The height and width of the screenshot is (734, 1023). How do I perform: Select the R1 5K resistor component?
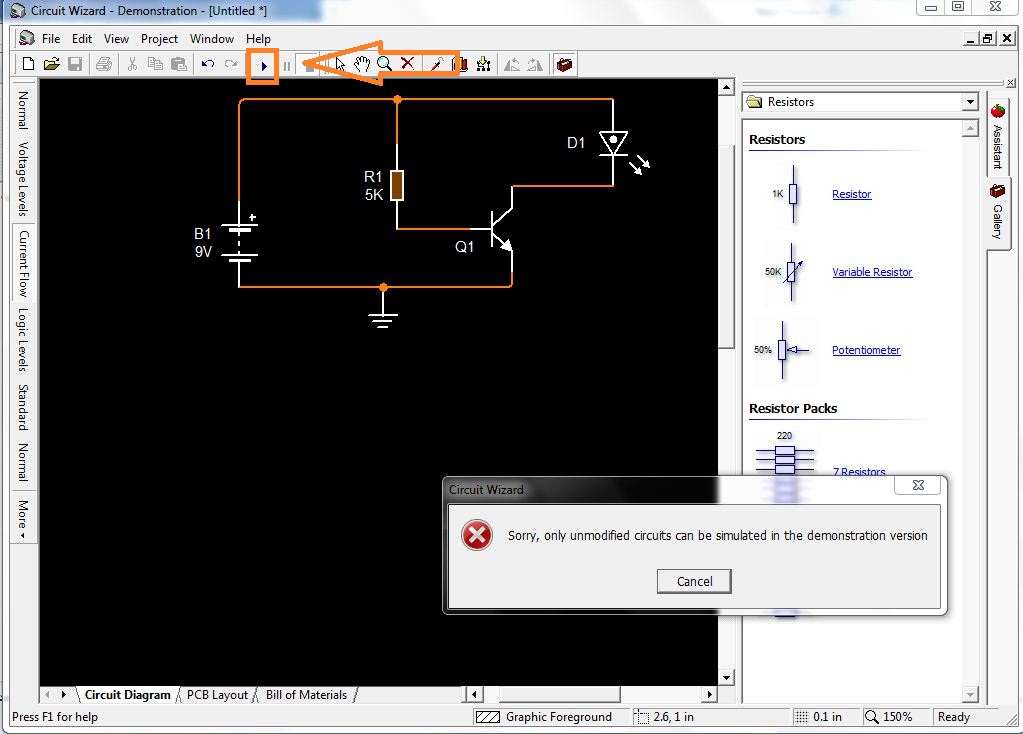(397, 185)
